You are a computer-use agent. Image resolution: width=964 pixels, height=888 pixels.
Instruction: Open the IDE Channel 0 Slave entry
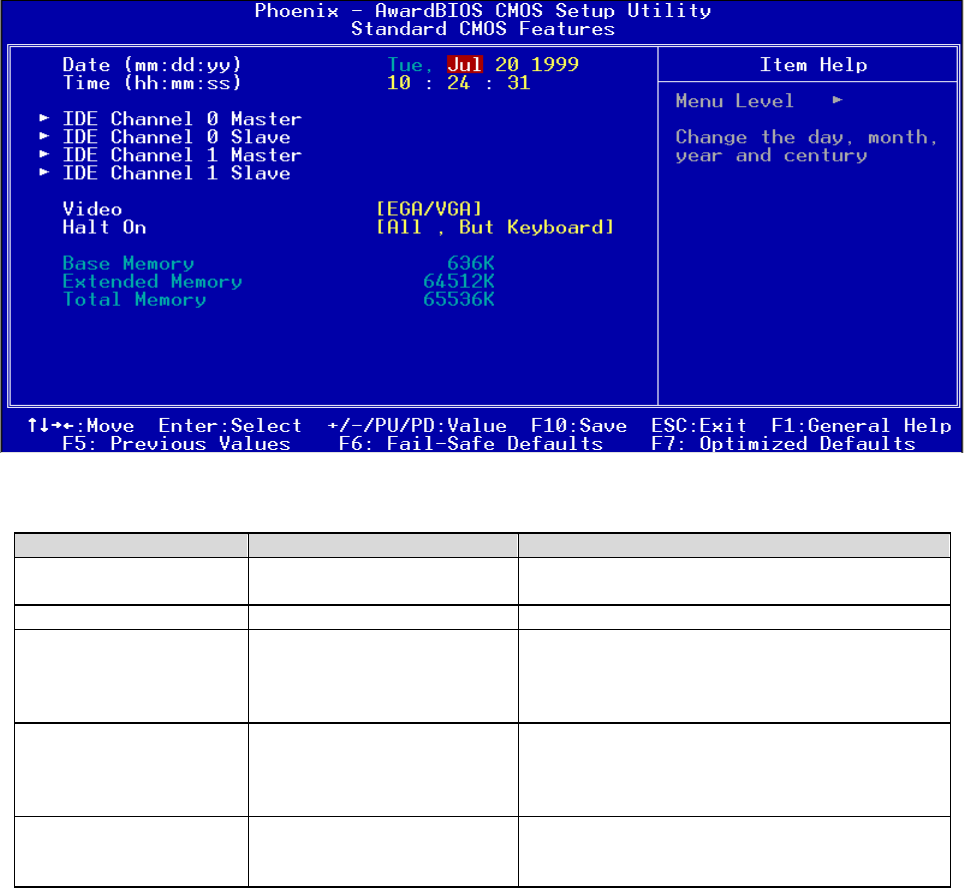point(176,137)
